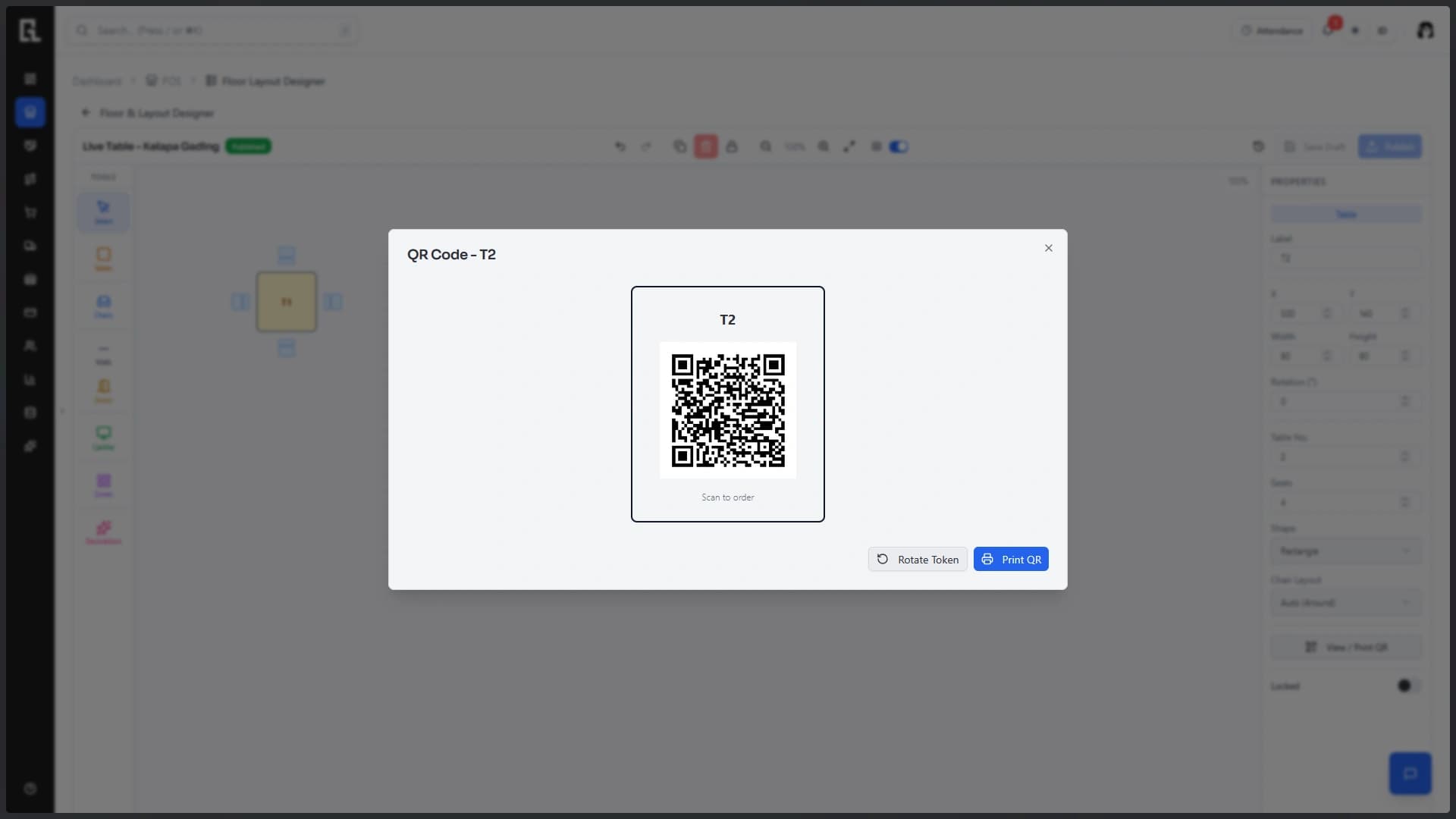Click the yellow table on canvas
Screen dimensions: 1456x819
(x=287, y=302)
